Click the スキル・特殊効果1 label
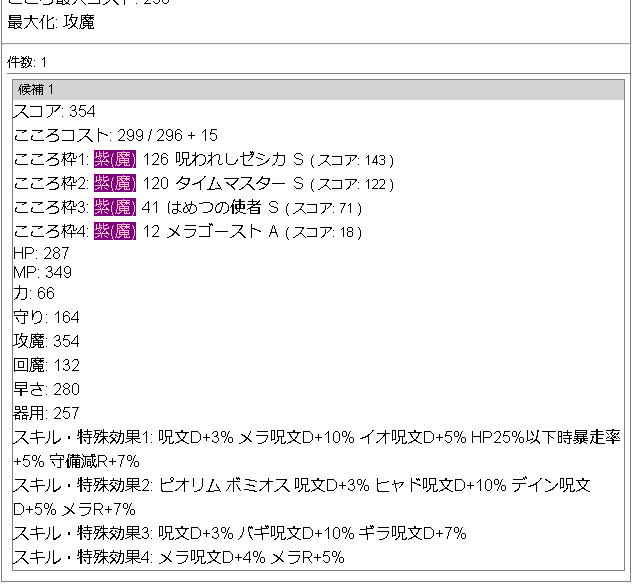The width and height of the screenshot is (643, 586). pyautogui.click(x=83, y=437)
